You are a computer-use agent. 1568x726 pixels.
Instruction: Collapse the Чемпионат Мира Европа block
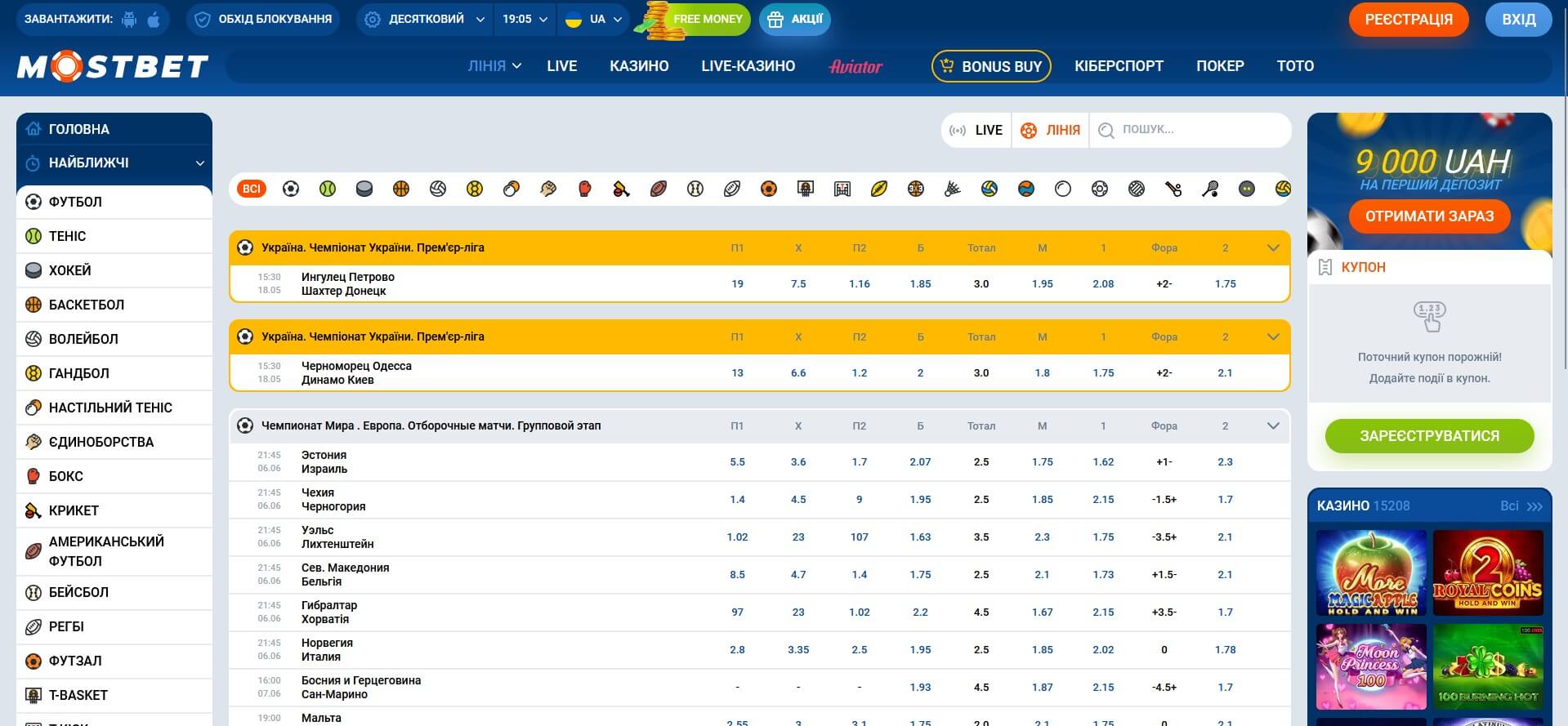[1273, 425]
